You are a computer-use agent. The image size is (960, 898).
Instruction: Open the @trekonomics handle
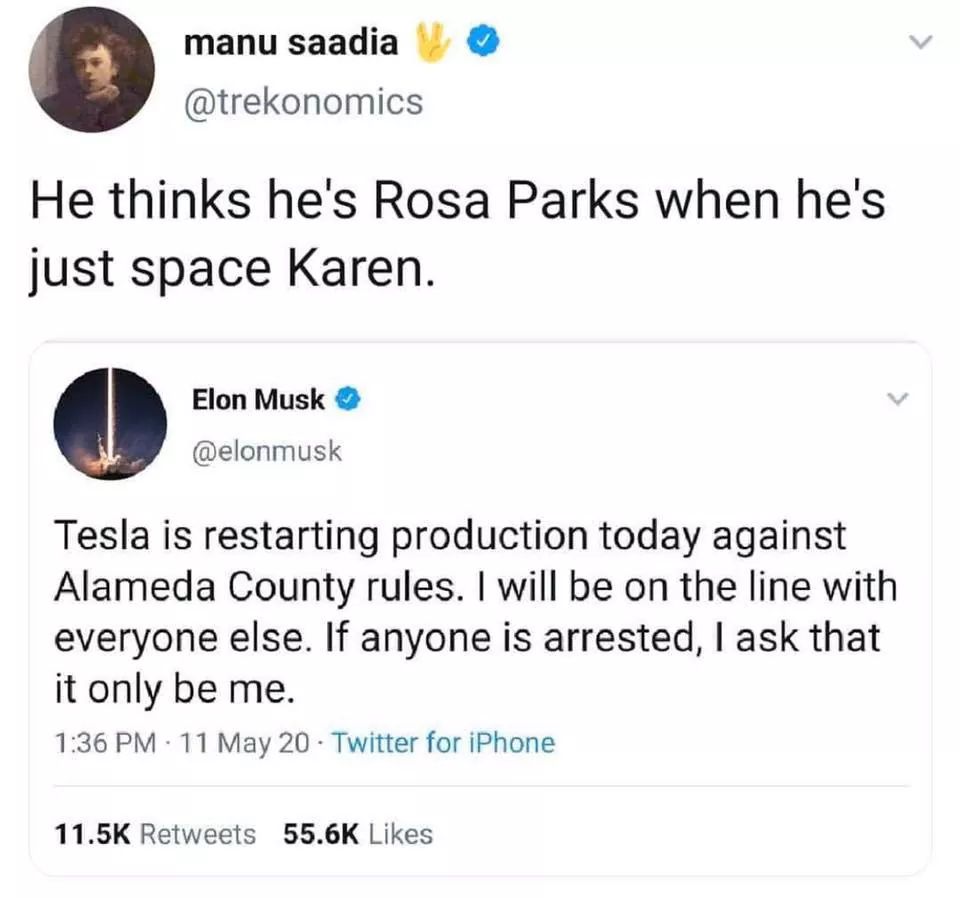click(303, 101)
